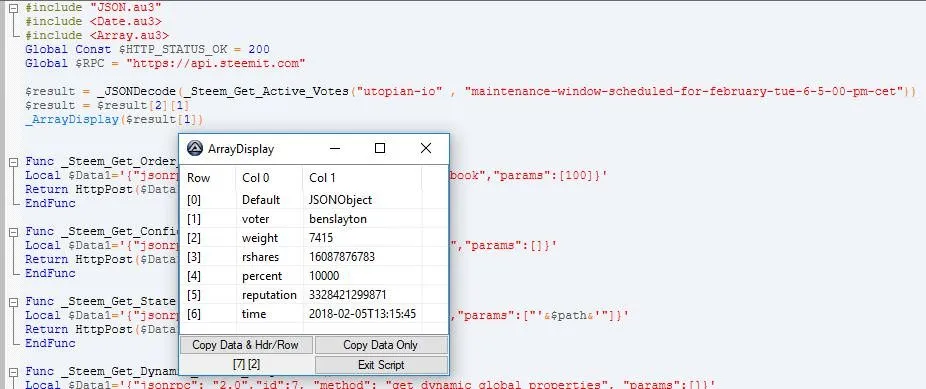
Task: Collapse the _Steem_Get_Config function fold marker
Action: click(x=14, y=232)
